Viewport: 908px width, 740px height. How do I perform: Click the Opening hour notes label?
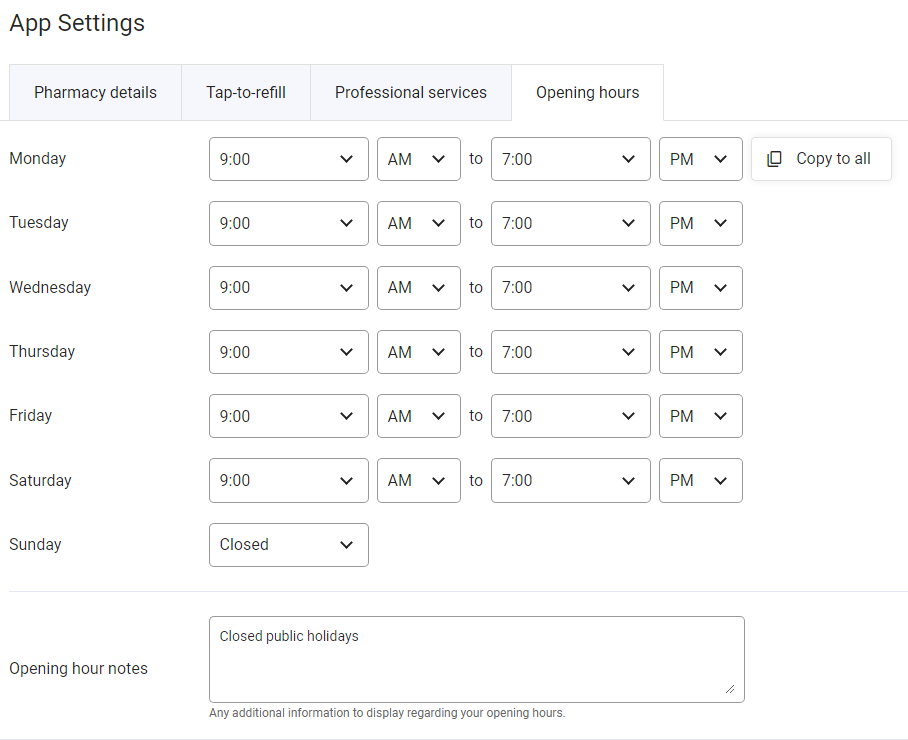[x=79, y=669]
